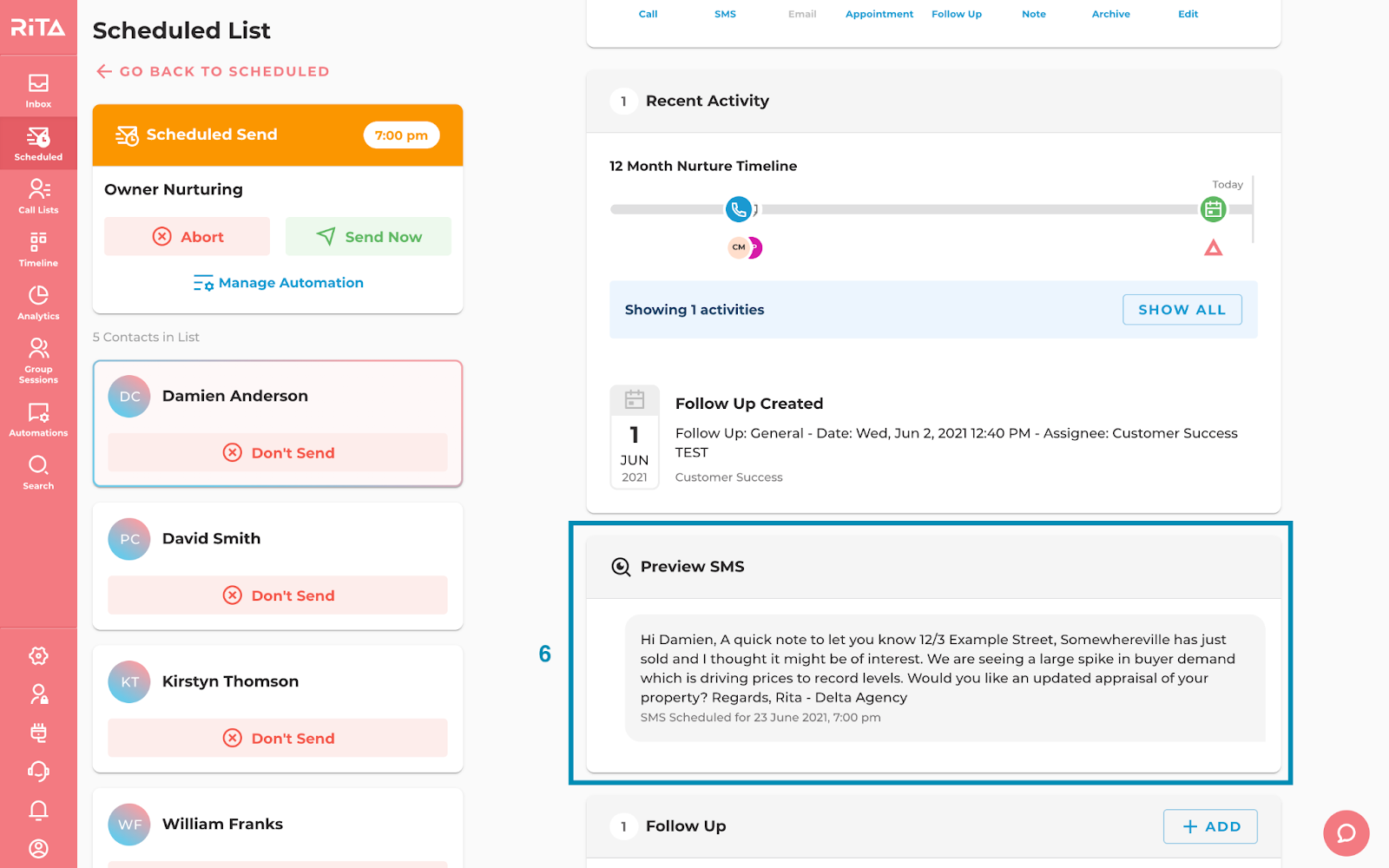Click the Follow Up Created calendar icon
The height and width of the screenshot is (868, 1389).
pyautogui.click(x=635, y=399)
